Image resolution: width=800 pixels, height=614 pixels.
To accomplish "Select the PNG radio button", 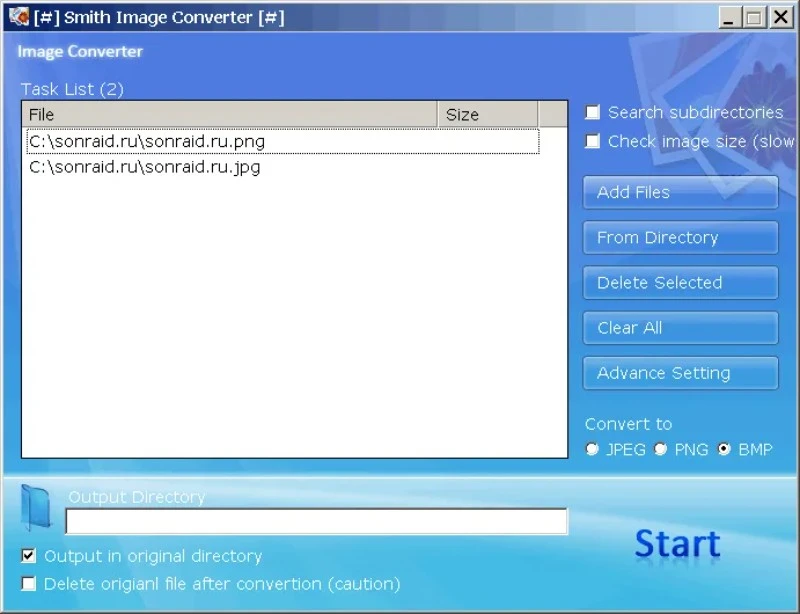I will [661, 449].
